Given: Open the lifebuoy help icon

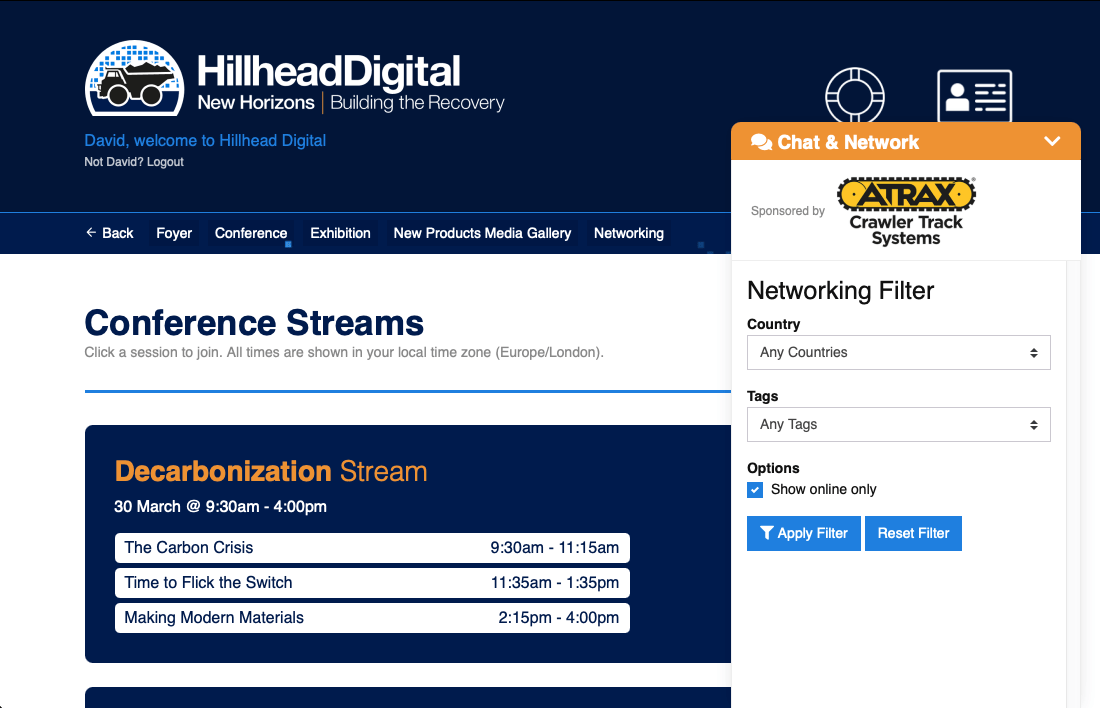Looking at the screenshot, I should coord(854,95).
